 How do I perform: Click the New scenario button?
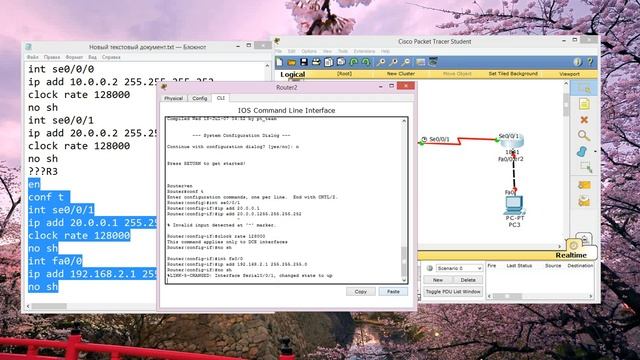point(438,280)
